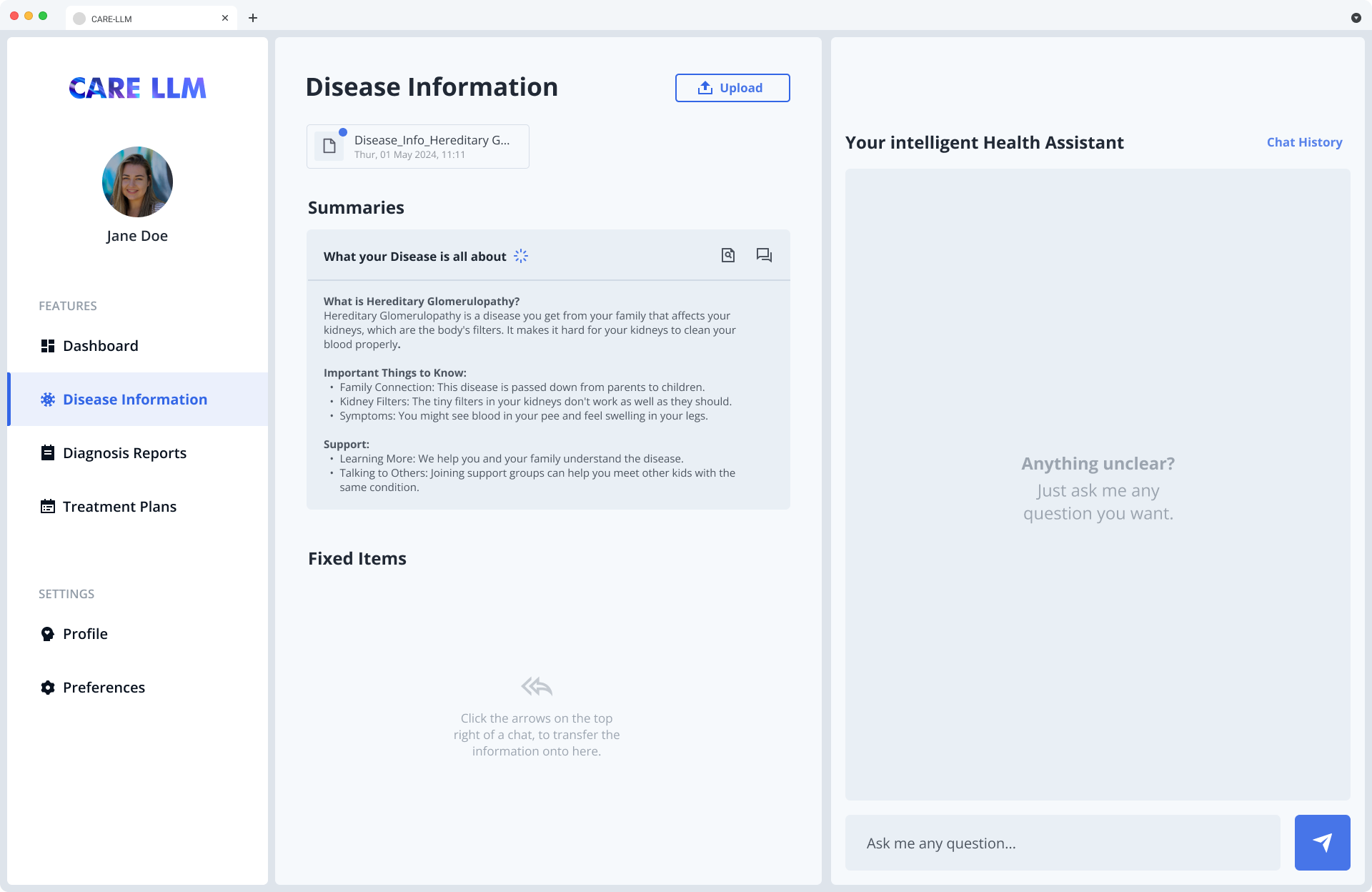The width and height of the screenshot is (1372, 892).
Task: Click the 'What your Disease is all about' title
Action: [414, 257]
